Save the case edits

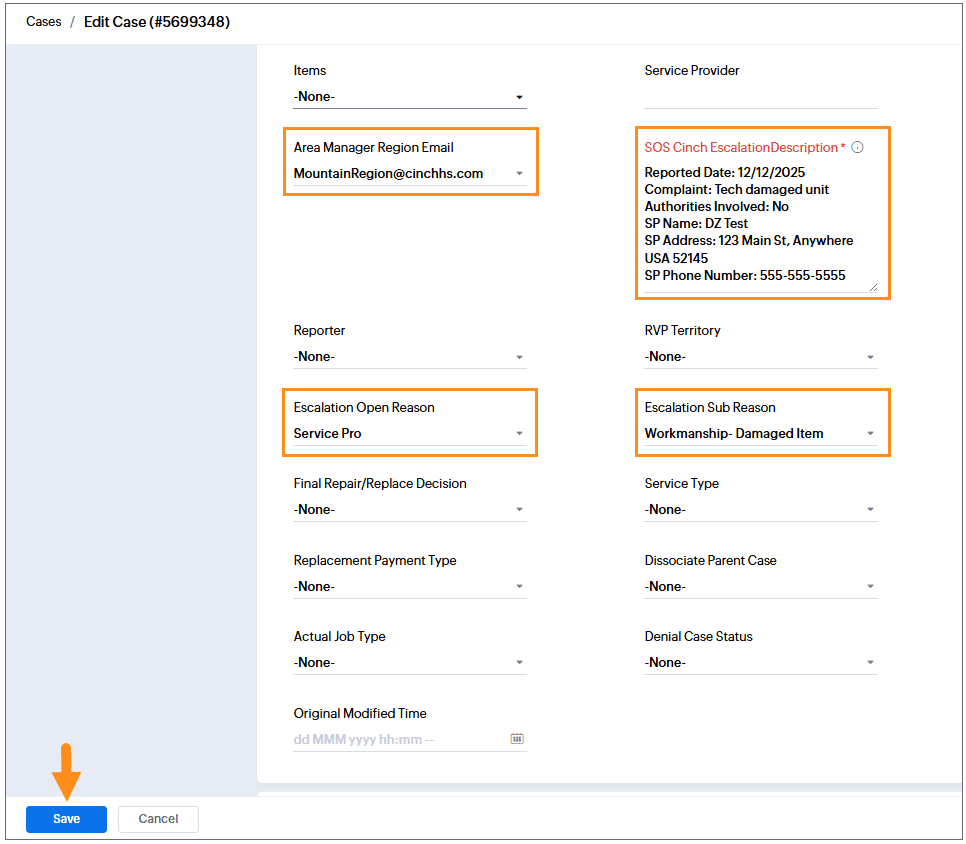[66, 819]
